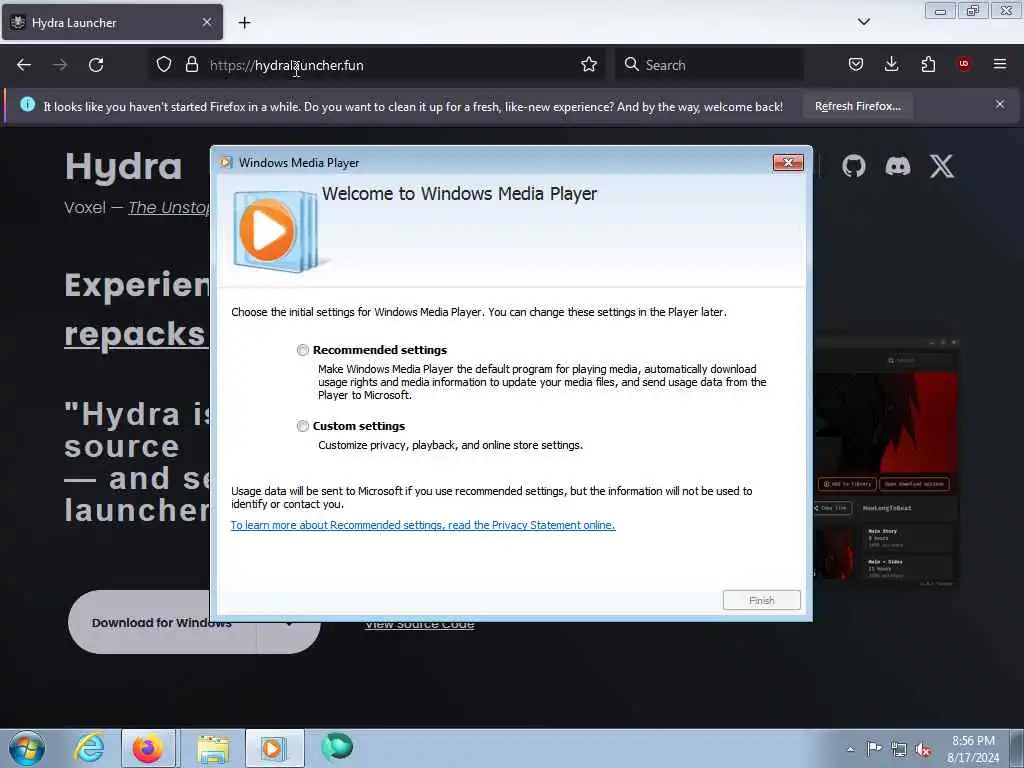Select the Hydra Launcher tab
The width and height of the screenshot is (1024, 768).
pyautogui.click(x=112, y=22)
